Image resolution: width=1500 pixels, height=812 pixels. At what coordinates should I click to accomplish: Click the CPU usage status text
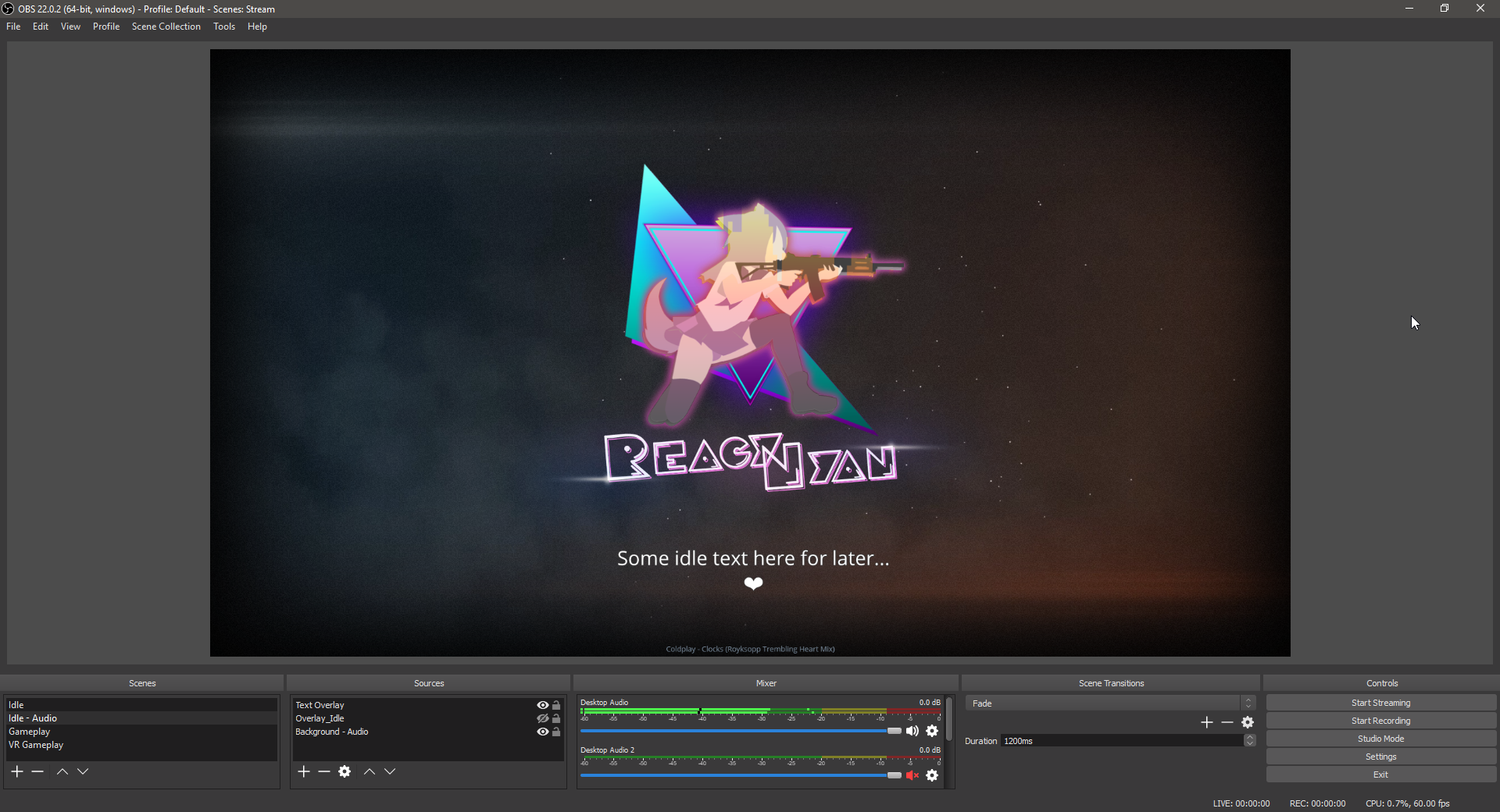1408,803
